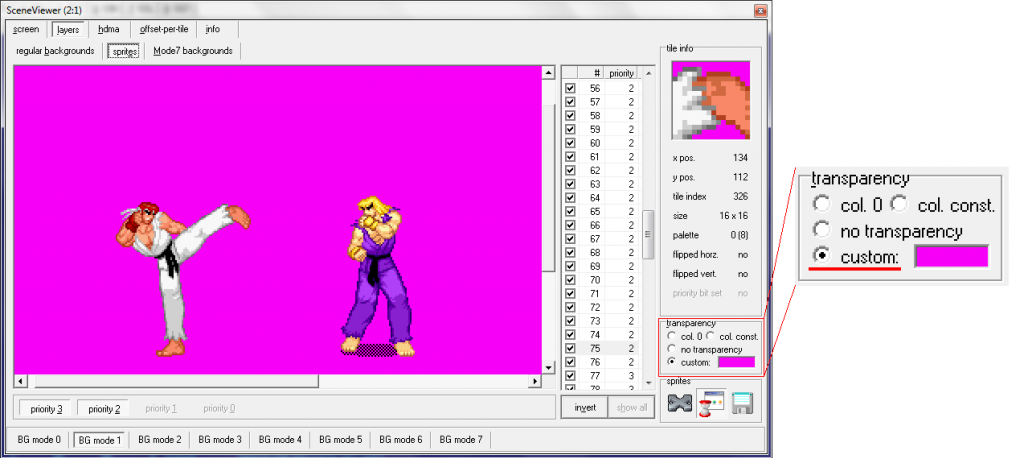
Task: Click the up arrow of the sprite list scrollbar
Action: (x=649, y=73)
